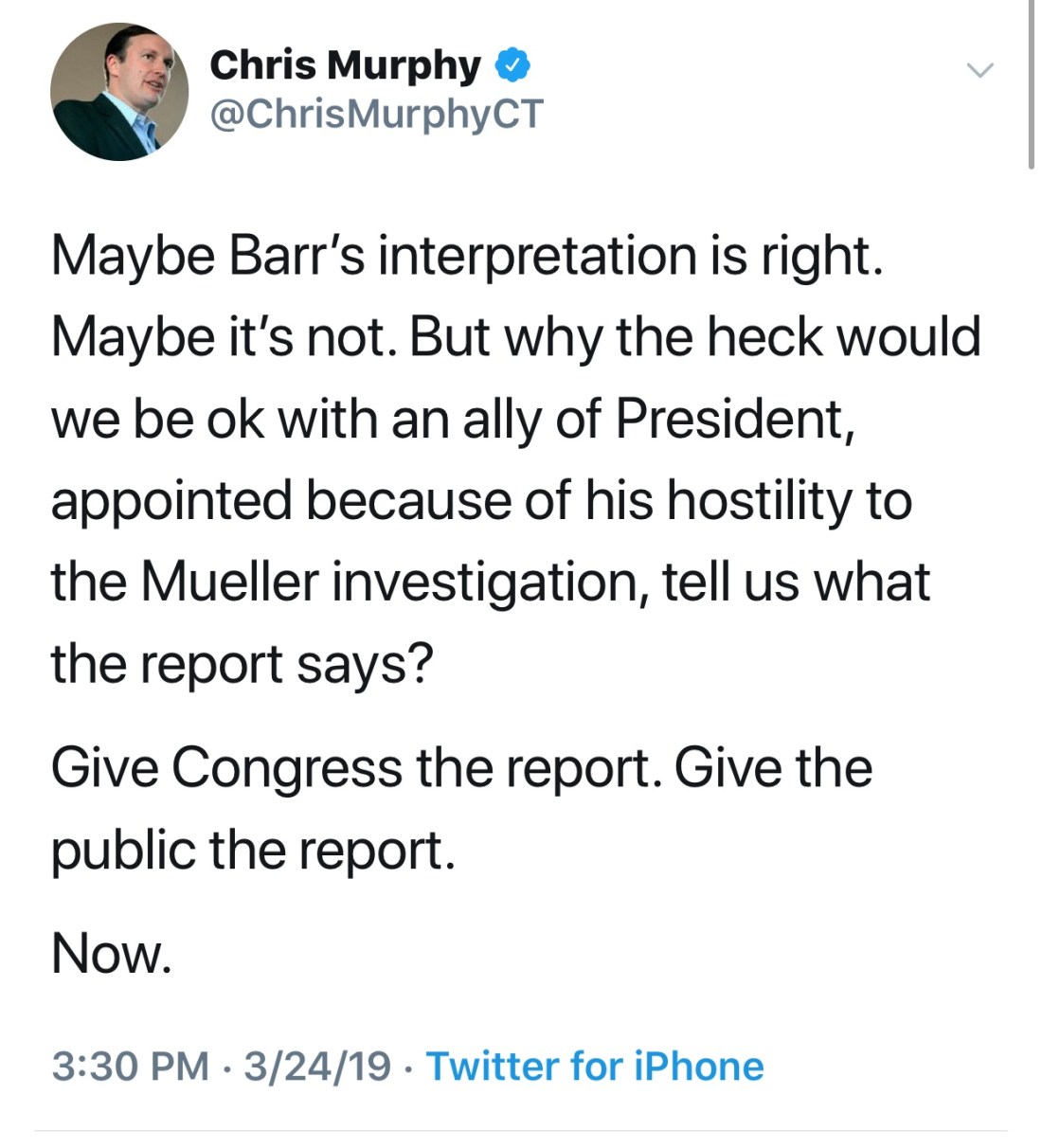The width and height of the screenshot is (1042, 1148).
Task: Click the line "Maybe Barr's interpretation is right."
Action: tap(467, 256)
